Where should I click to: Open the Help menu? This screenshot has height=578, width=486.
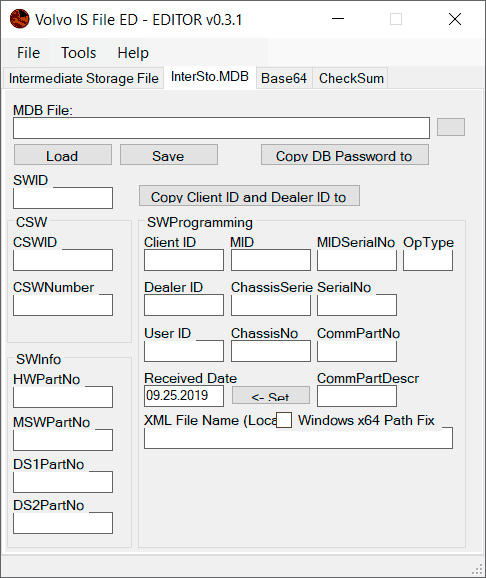click(133, 53)
